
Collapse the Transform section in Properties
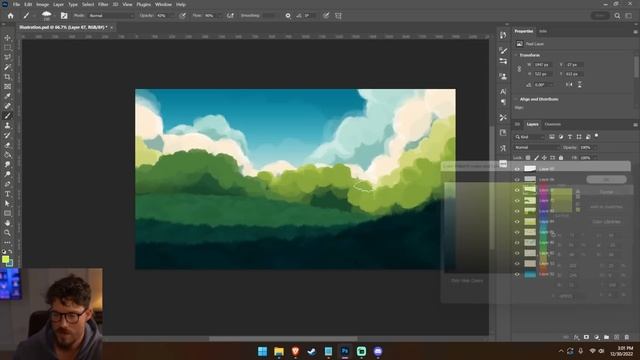(516, 55)
